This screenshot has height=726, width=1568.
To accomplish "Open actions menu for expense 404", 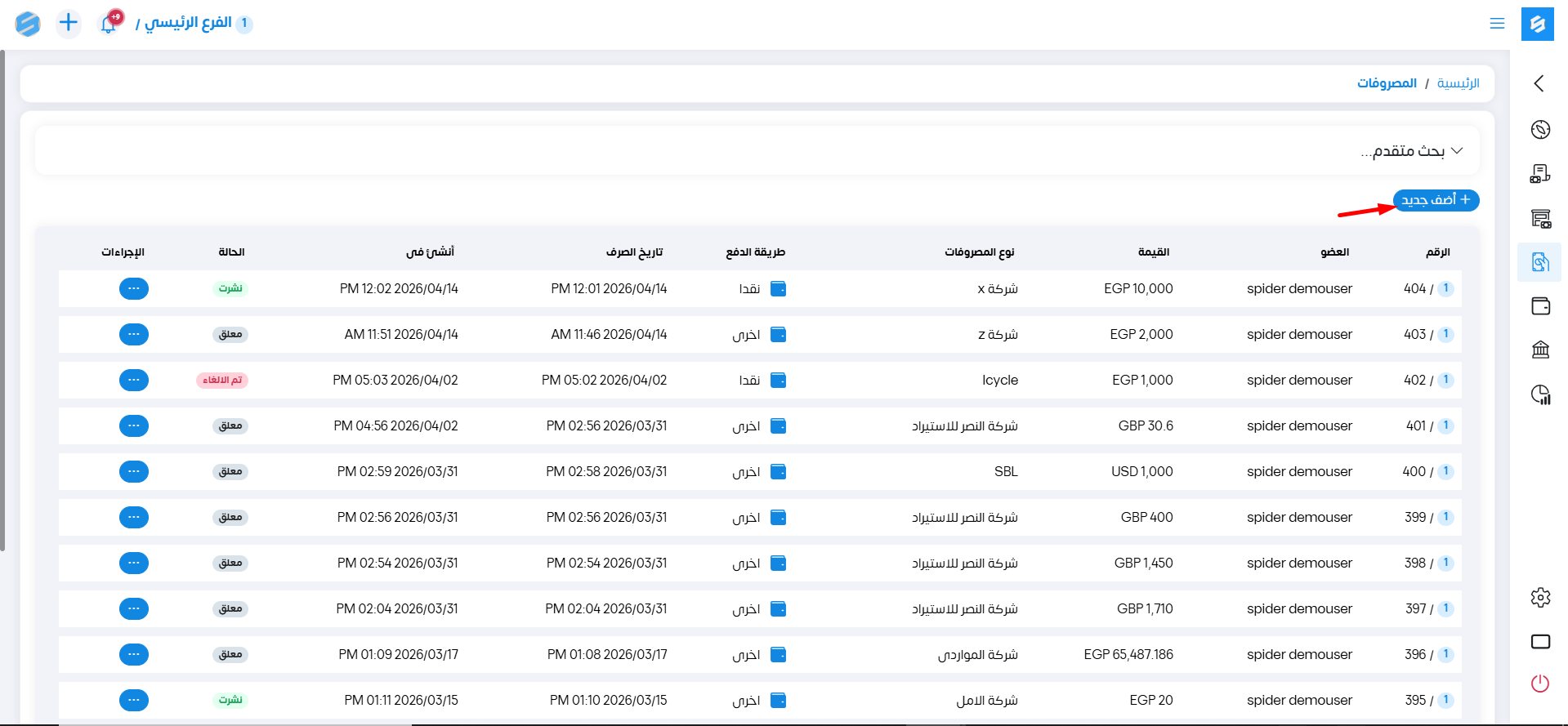I will (134, 289).
